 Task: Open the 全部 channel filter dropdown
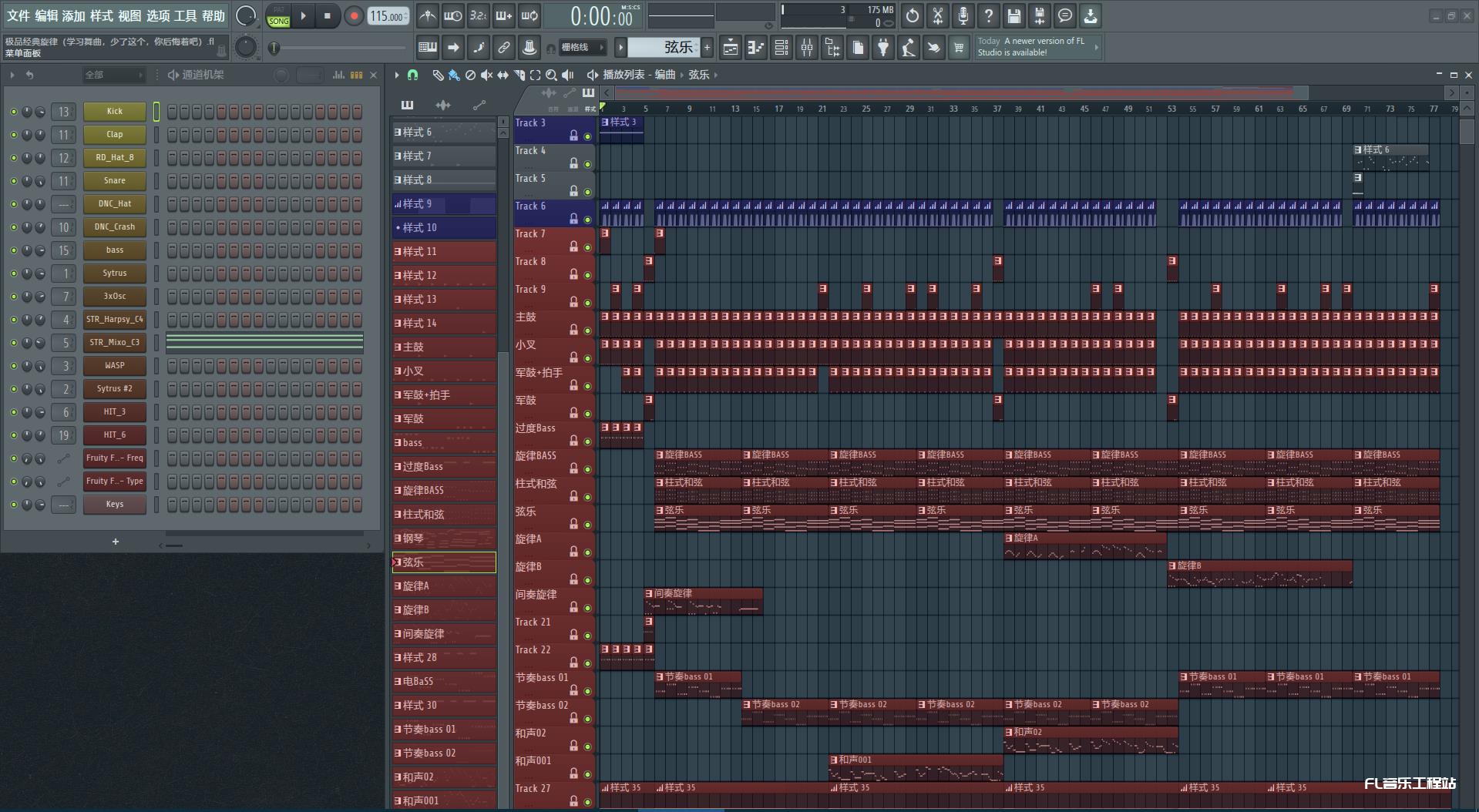click(x=114, y=75)
